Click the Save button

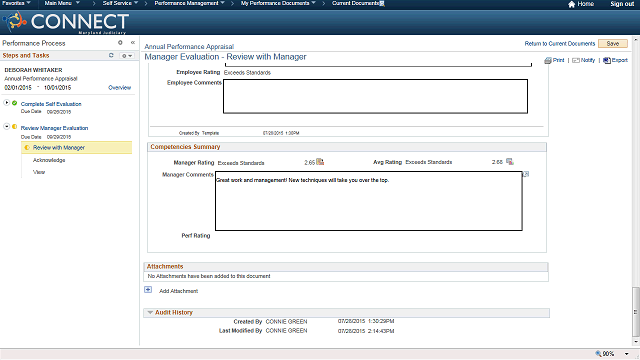[x=613, y=44]
